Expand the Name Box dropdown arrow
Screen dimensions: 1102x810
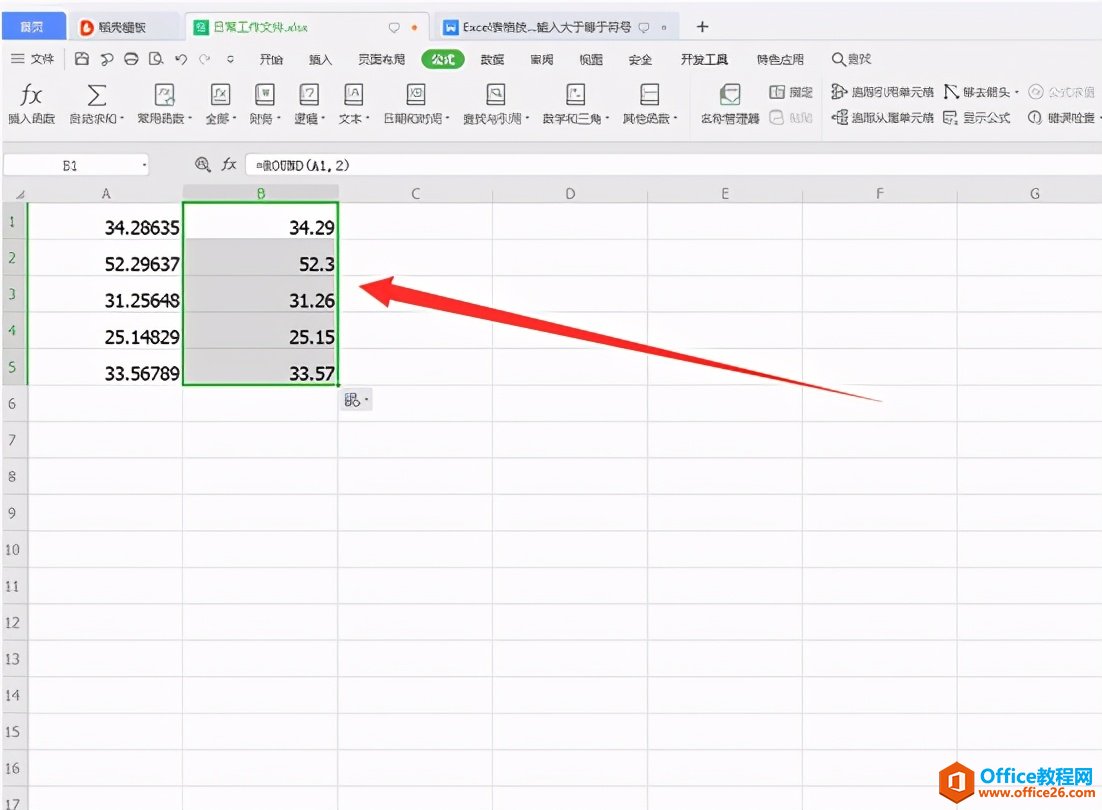[x=144, y=166]
